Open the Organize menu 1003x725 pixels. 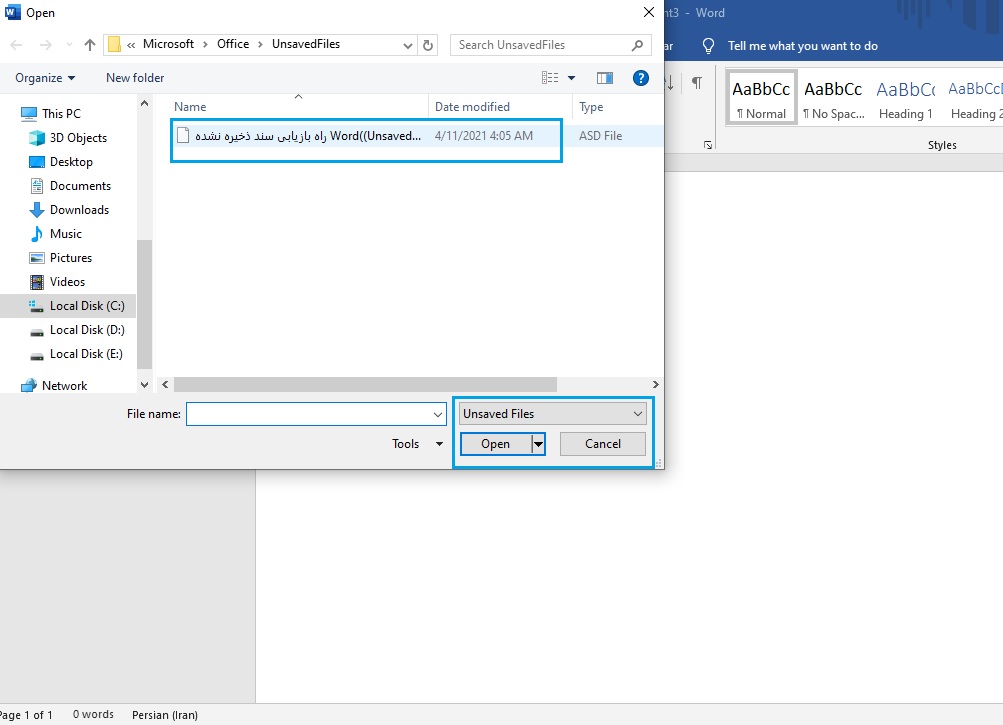pos(45,78)
